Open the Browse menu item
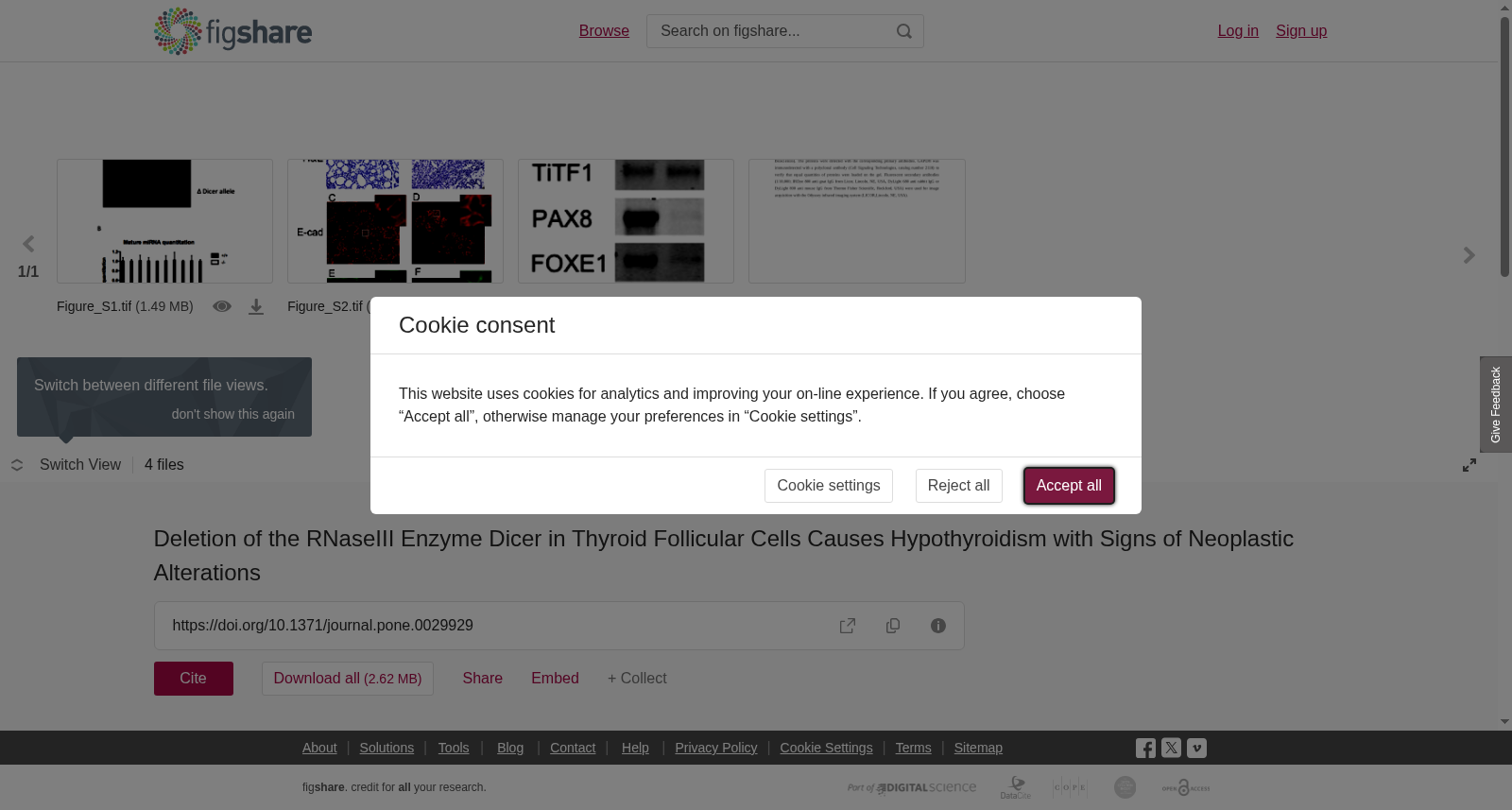 pyautogui.click(x=604, y=31)
